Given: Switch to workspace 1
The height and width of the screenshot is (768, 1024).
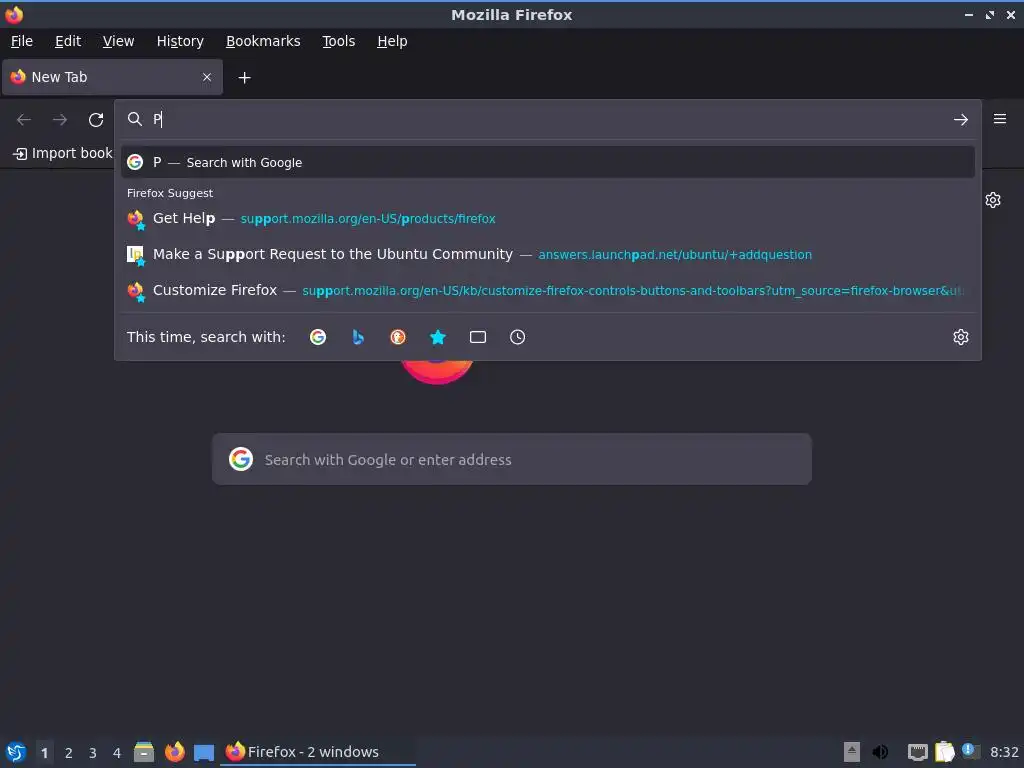Looking at the screenshot, I should (x=44, y=752).
